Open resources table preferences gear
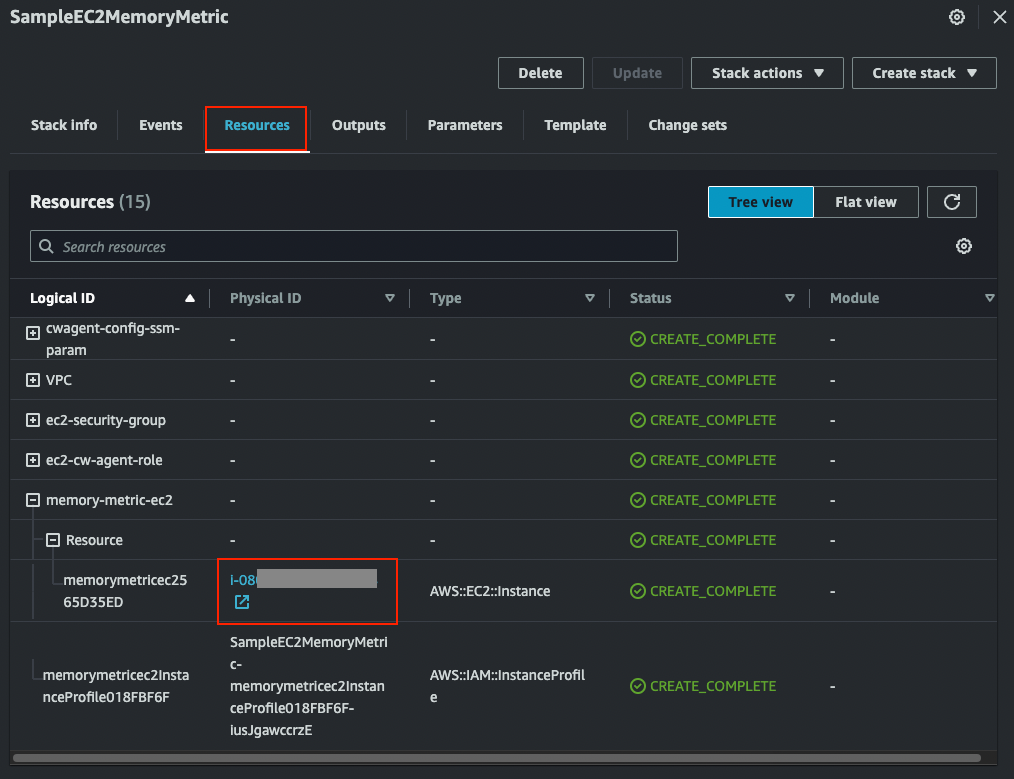The width and height of the screenshot is (1014, 779). 964,246
